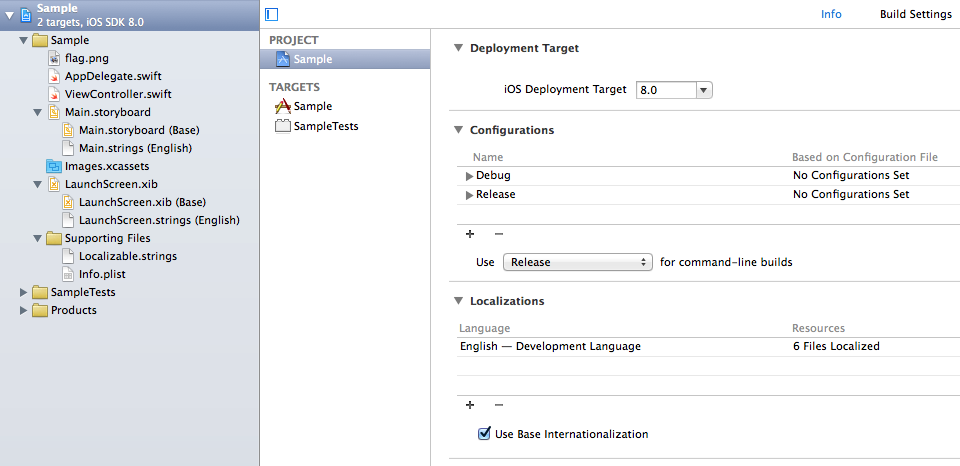Click the Main.storyboard (Base) file icon
Screen dimensions: 960x466
coord(69,130)
